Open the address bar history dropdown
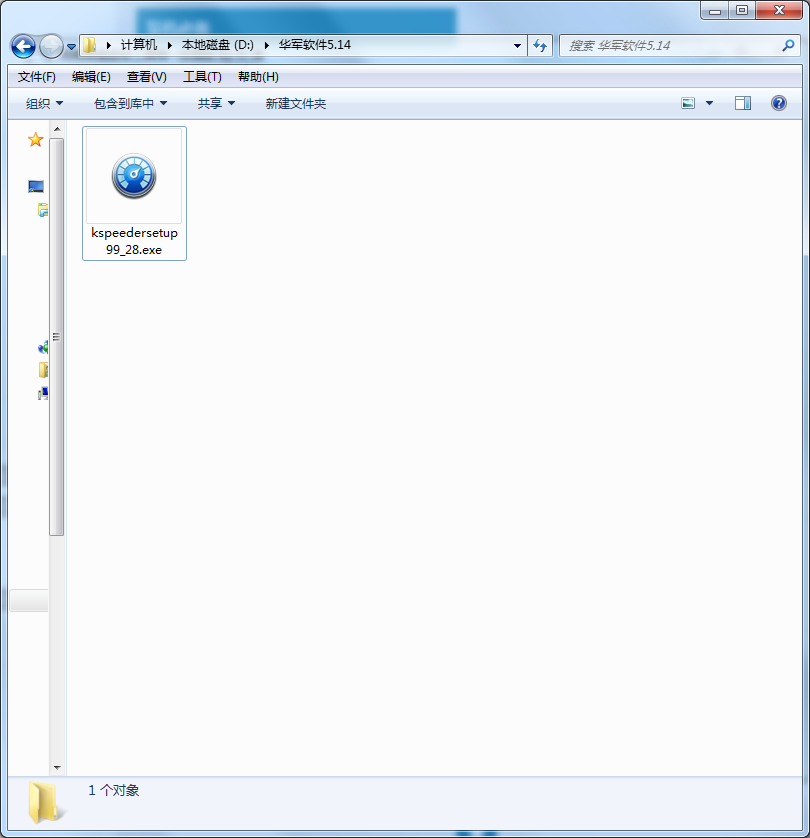 pyautogui.click(x=517, y=46)
